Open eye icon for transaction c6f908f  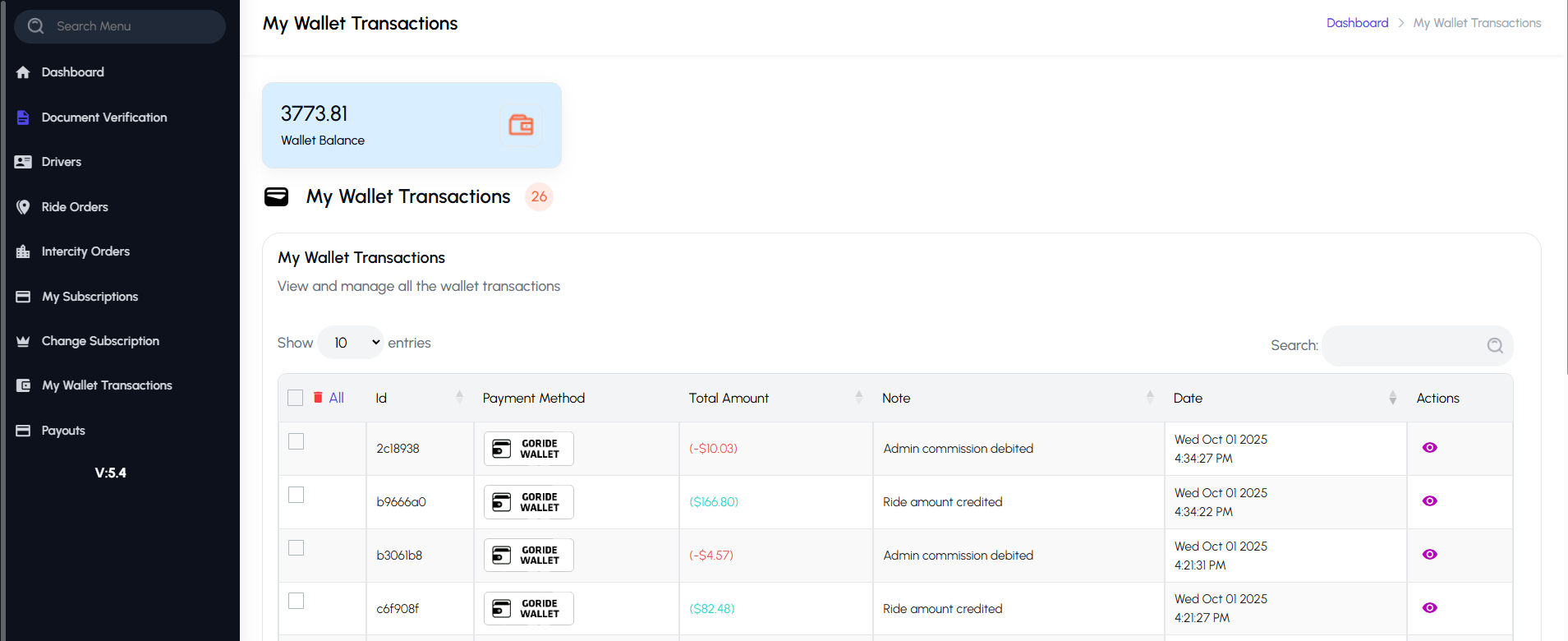pos(1429,608)
